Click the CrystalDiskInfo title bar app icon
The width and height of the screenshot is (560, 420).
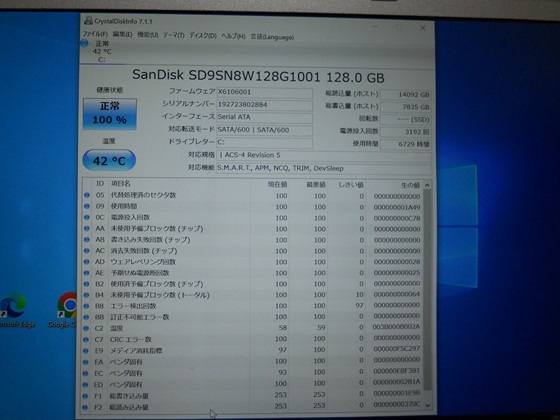88,21
